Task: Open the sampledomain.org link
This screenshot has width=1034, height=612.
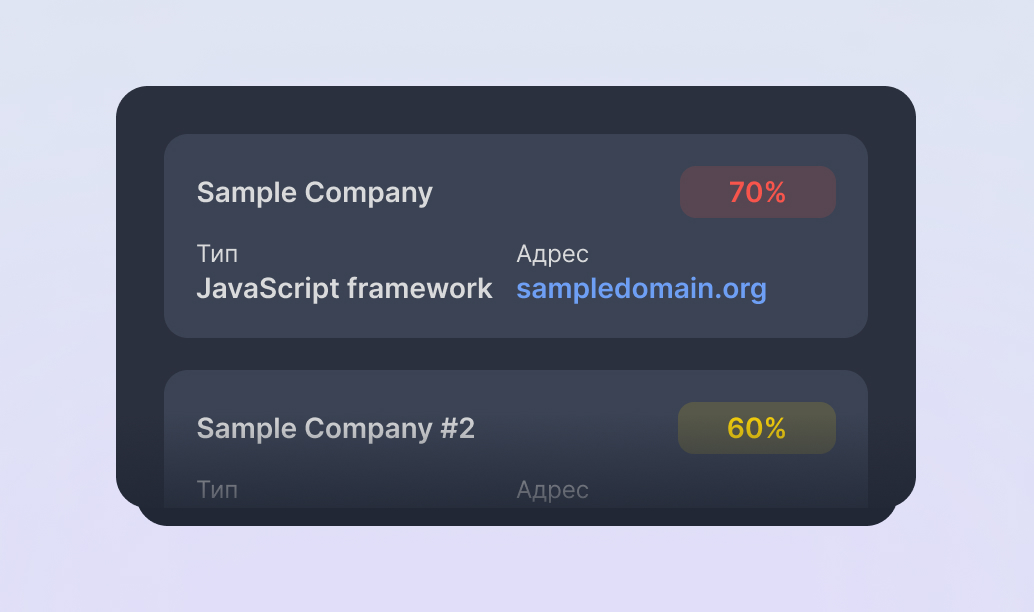Action: 641,289
